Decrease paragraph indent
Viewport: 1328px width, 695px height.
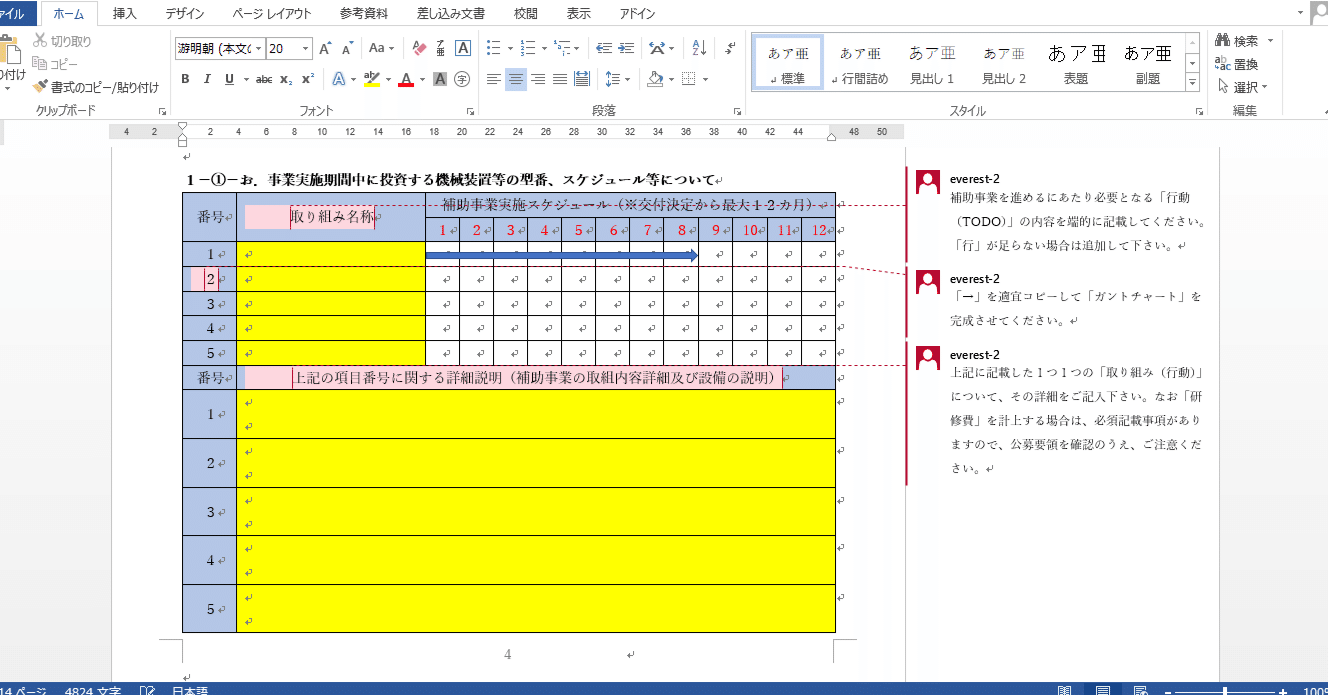604,48
